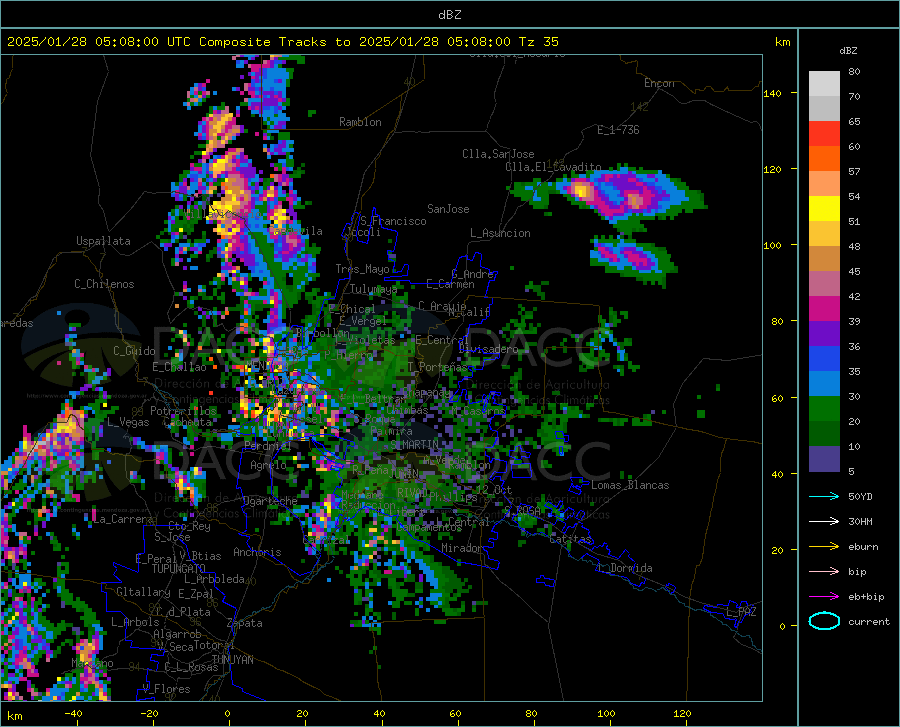Click the 'C_Chilenos' map label
The height and width of the screenshot is (727, 900).
104,284
